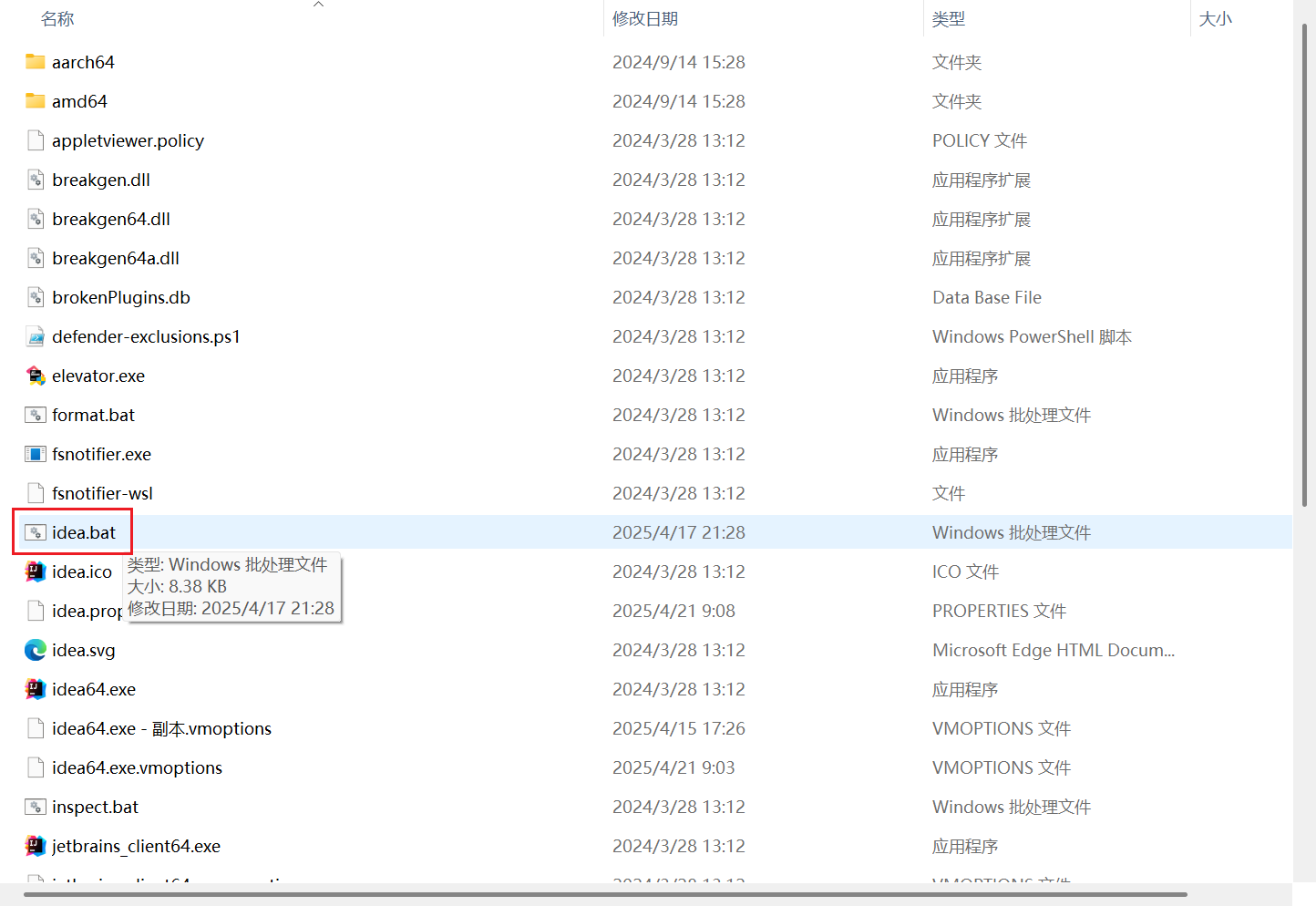Click the idea.bat batch file icon
The width and height of the screenshot is (1316, 906).
tap(36, 532)
